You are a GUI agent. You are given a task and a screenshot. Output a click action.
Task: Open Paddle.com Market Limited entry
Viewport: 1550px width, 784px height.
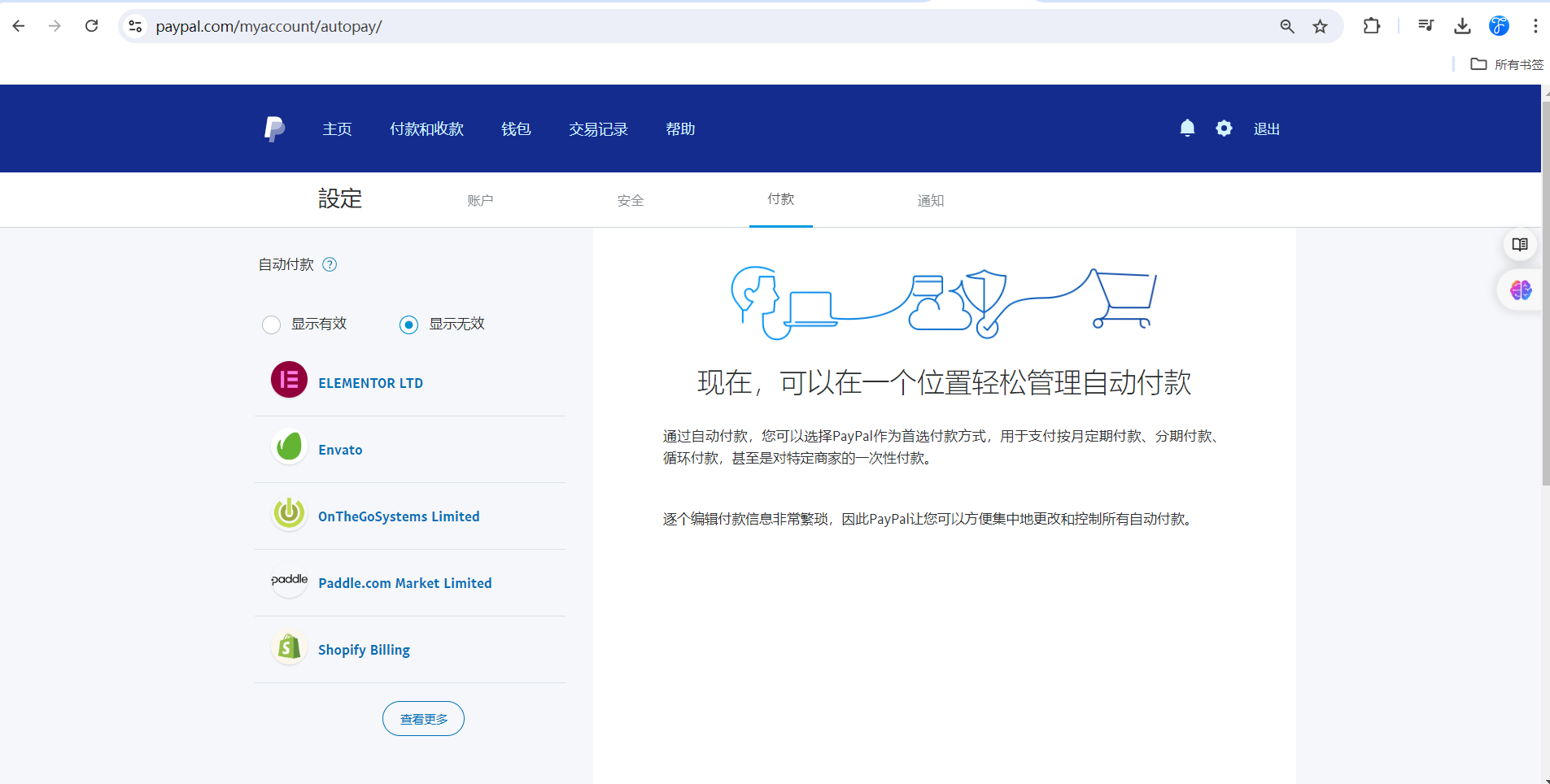point(405,583)
